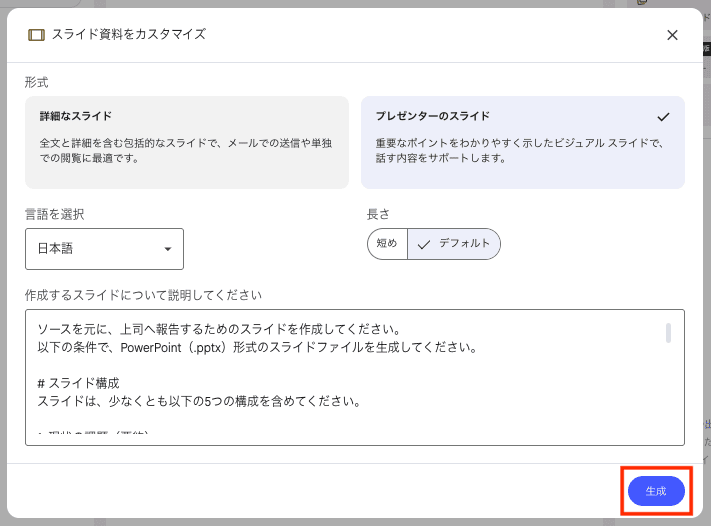
Task: Click inside the slide description text area
Action: pyautogui.click(x=355, y=377)
